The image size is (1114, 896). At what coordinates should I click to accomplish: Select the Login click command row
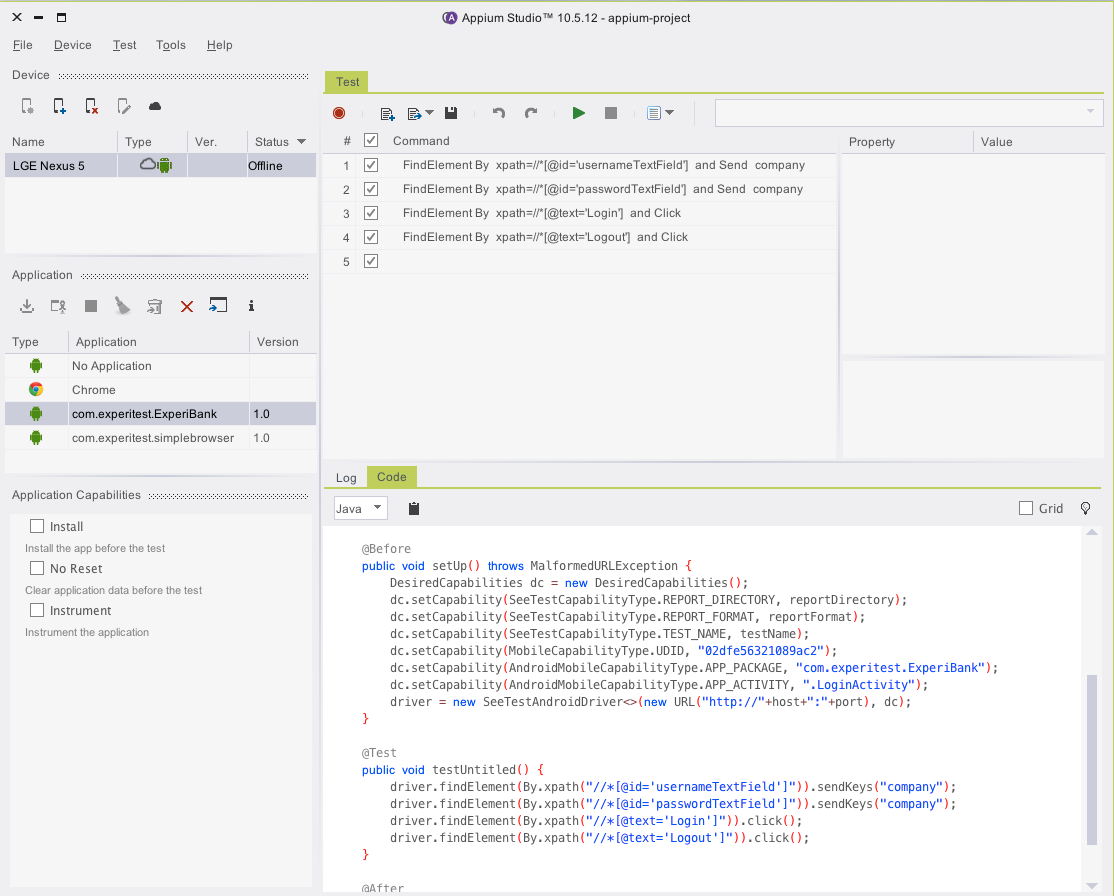tap(580, 213)
